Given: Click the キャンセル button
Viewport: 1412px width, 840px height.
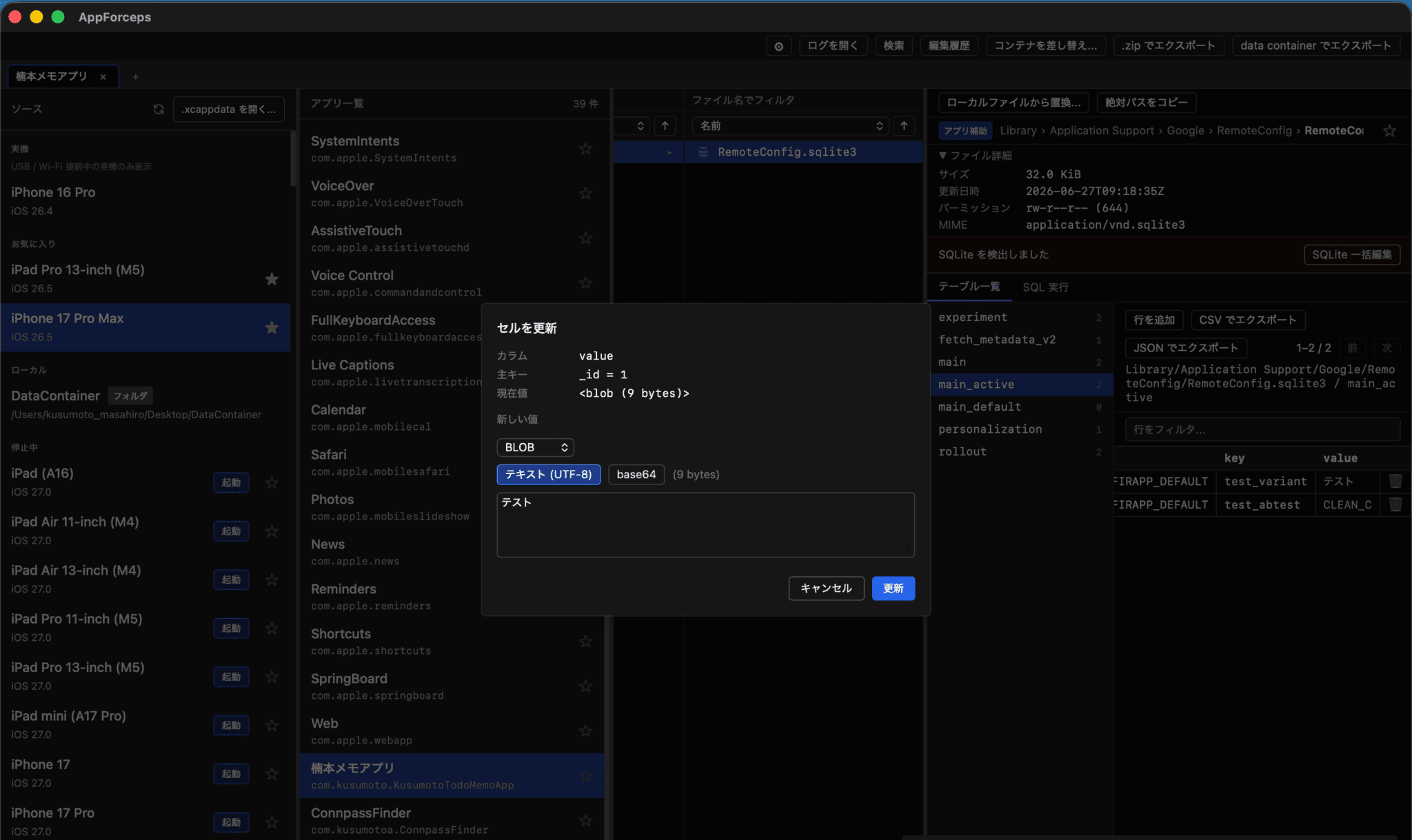Looking at the screenshot, I should [826, 588].
